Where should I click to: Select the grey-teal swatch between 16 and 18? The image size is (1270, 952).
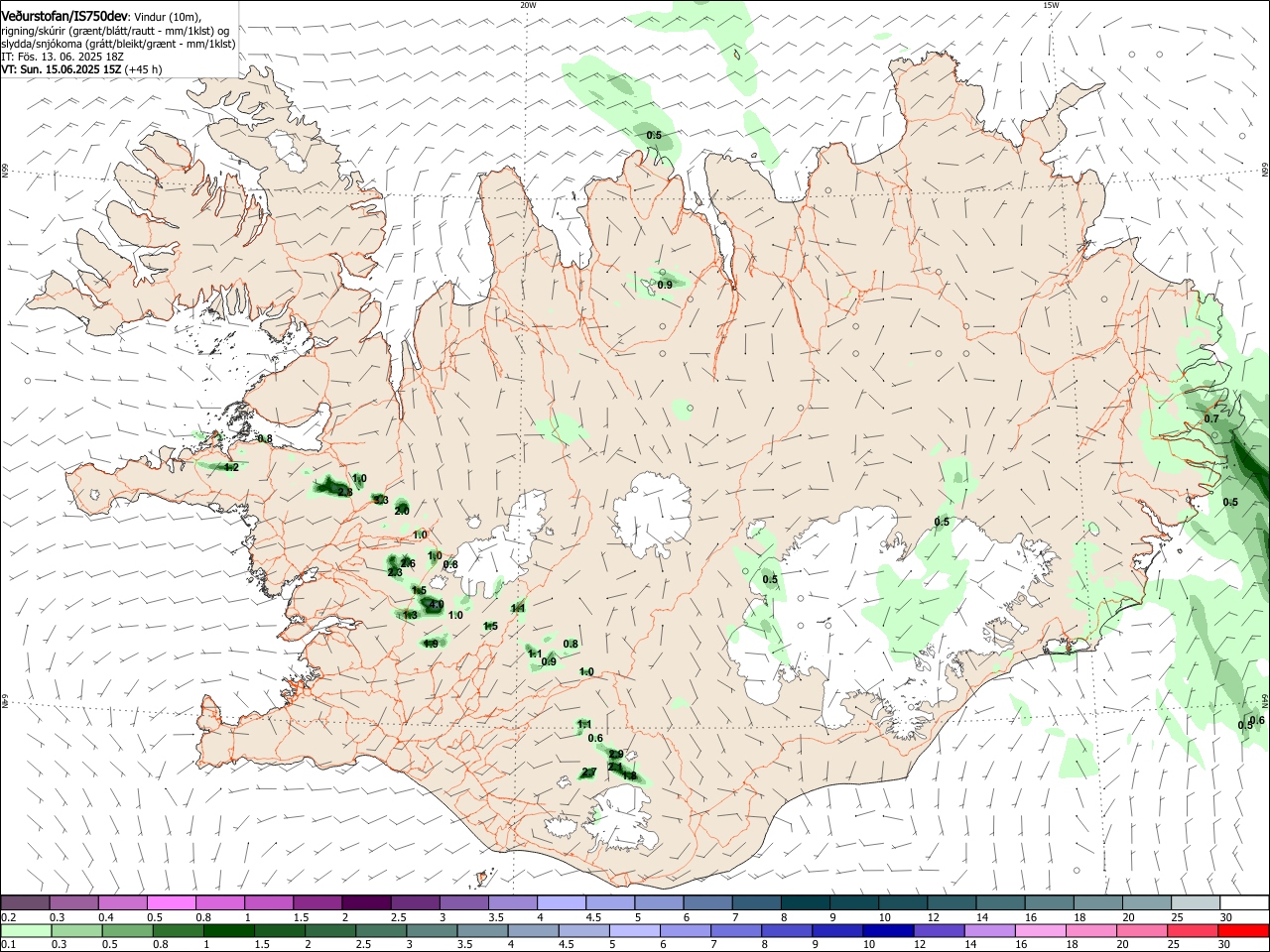1051,902
